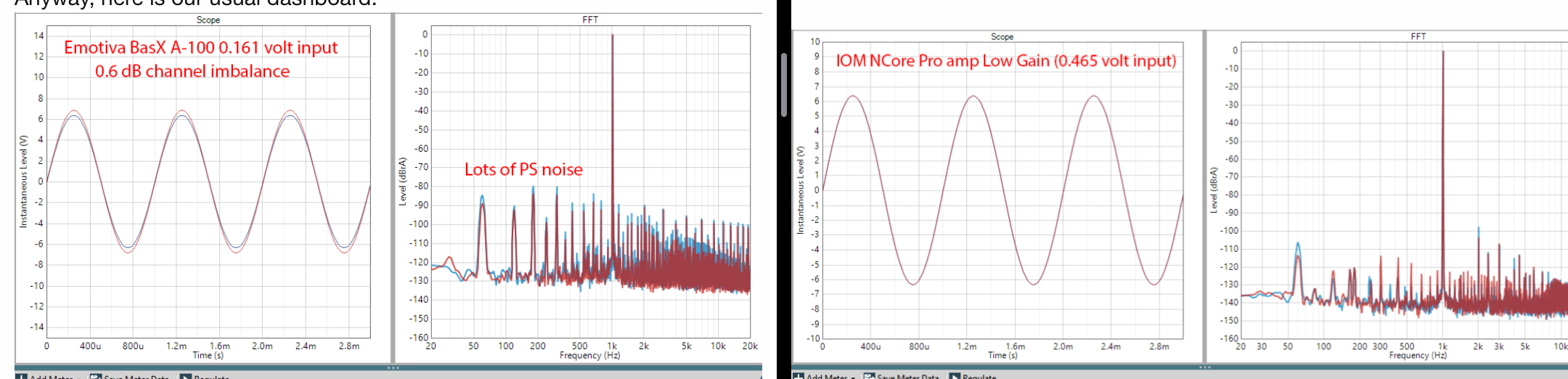
Task: Click the Save Meter Data disk icon under the Emotiva scope
Action: tap(95, 377)
